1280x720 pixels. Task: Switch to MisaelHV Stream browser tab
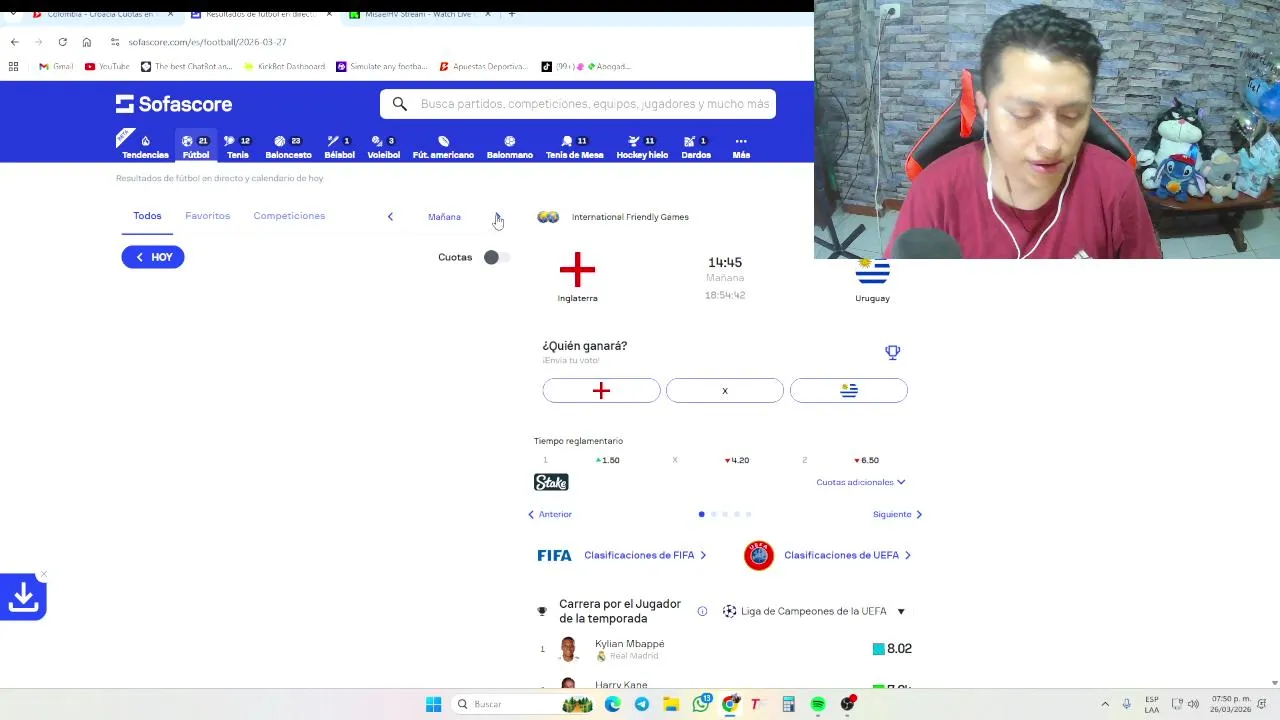(x=419, y=14)
